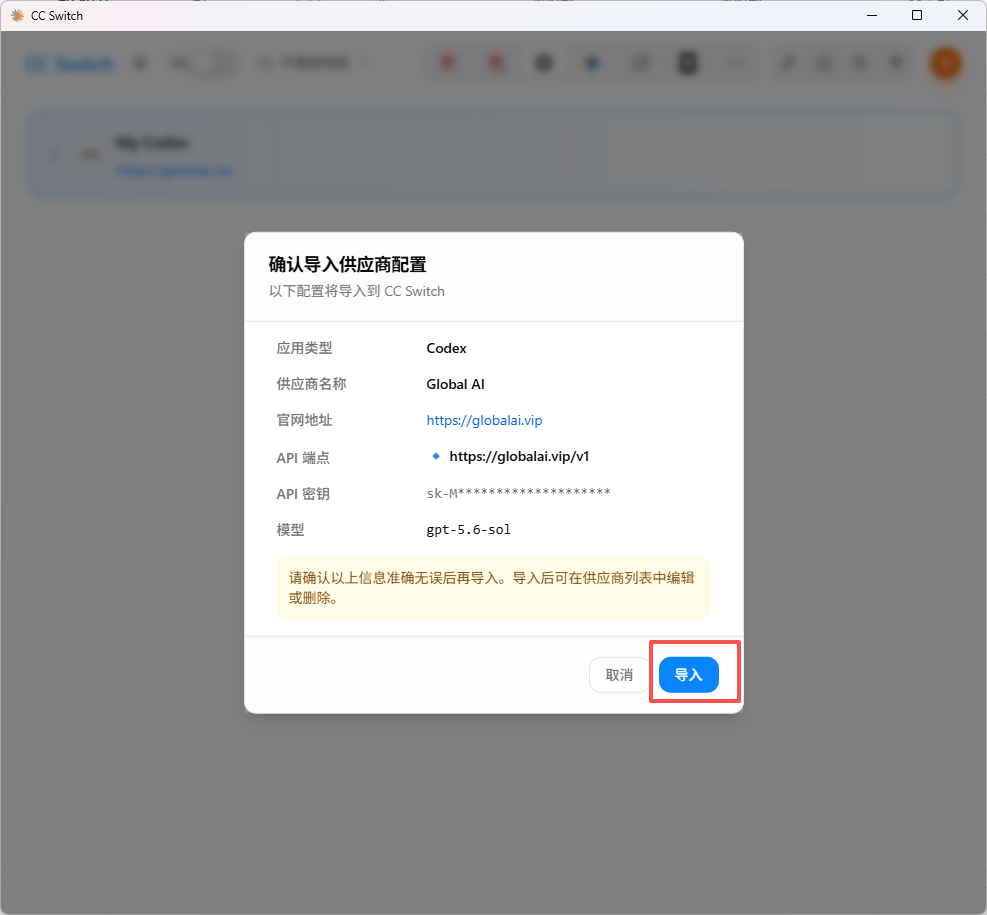This screenshot has height=915, width=987.
Task: Click the gpt-5.6-sol model value
Action: [x=468, y=530]
